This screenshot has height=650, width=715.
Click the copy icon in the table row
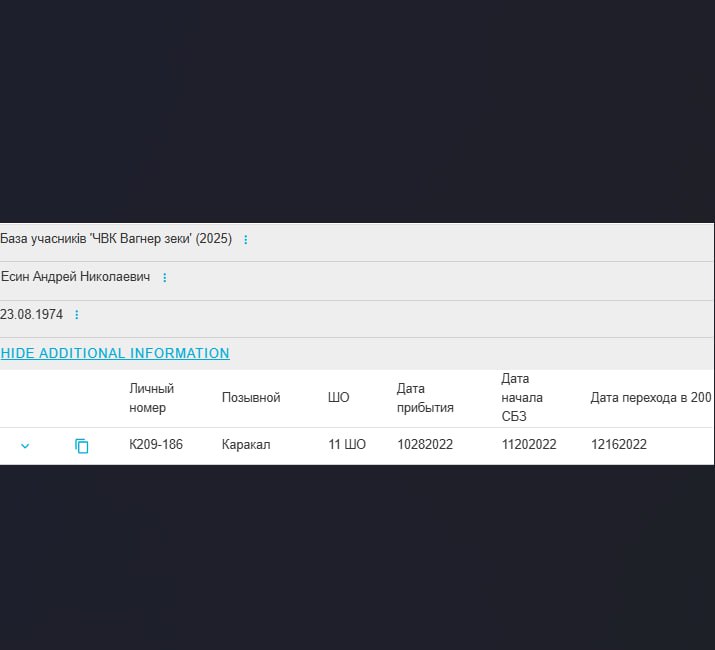(x=82, y=446)
